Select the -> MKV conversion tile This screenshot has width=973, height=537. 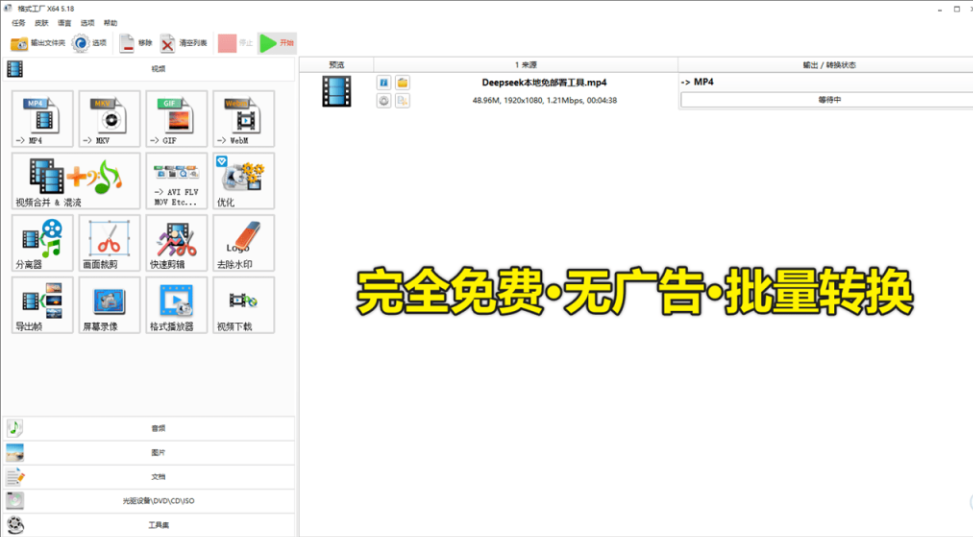pos(109,119)
